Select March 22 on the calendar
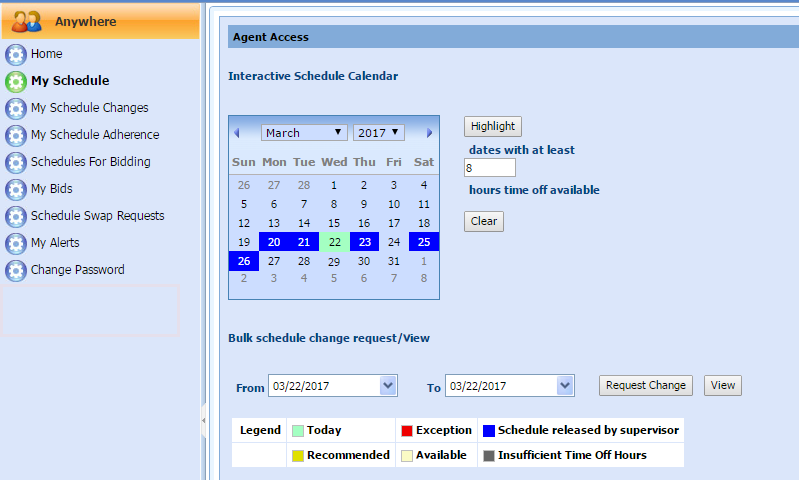 tap(334, 242)
